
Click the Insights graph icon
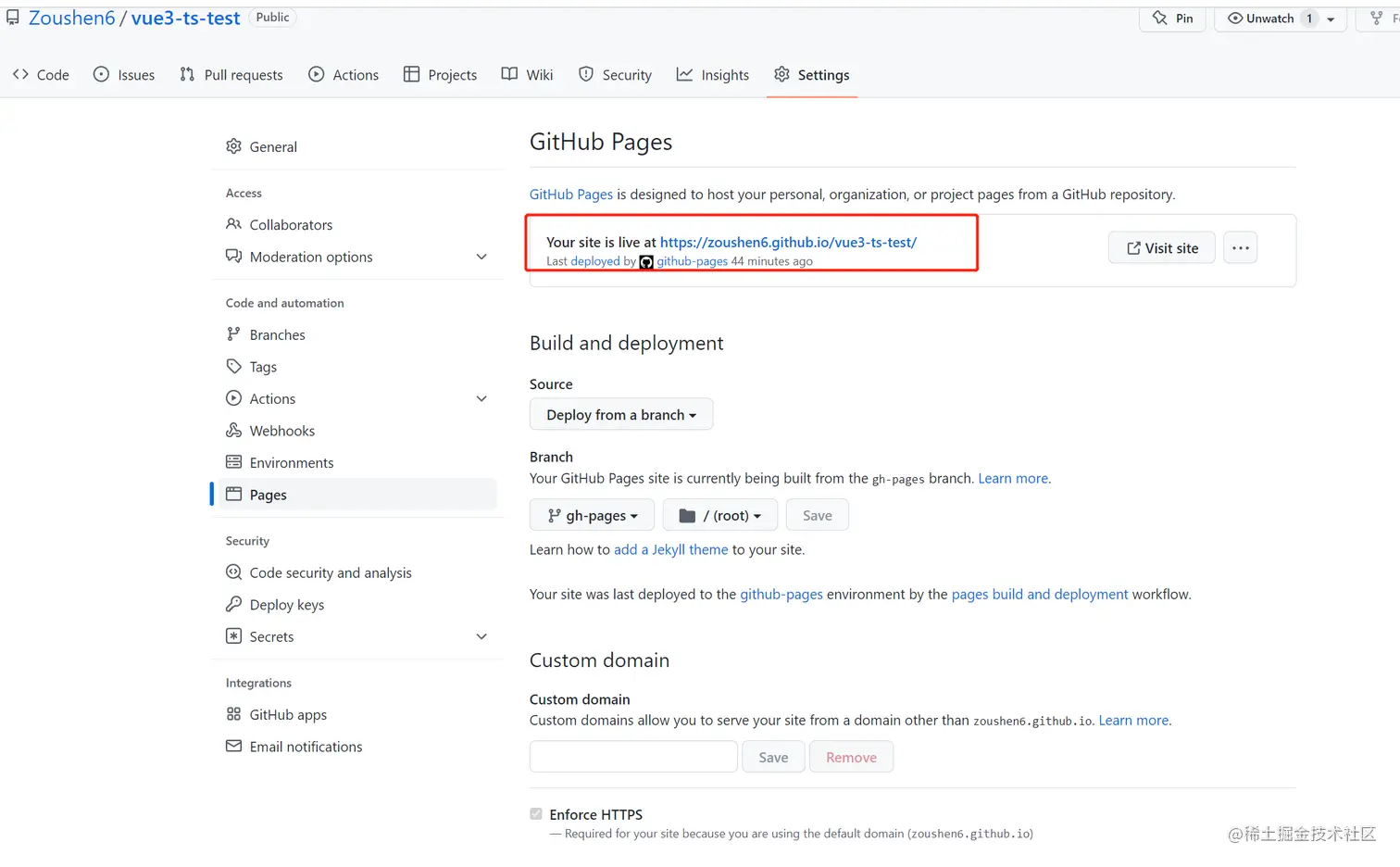[x=684, y=74]
